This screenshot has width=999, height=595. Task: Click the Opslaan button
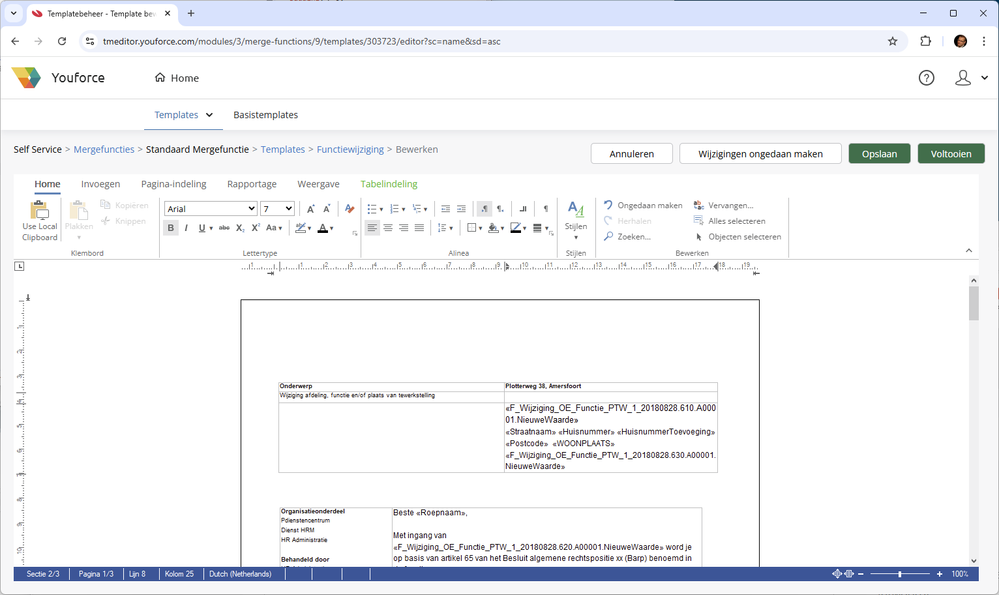[879, 153]
